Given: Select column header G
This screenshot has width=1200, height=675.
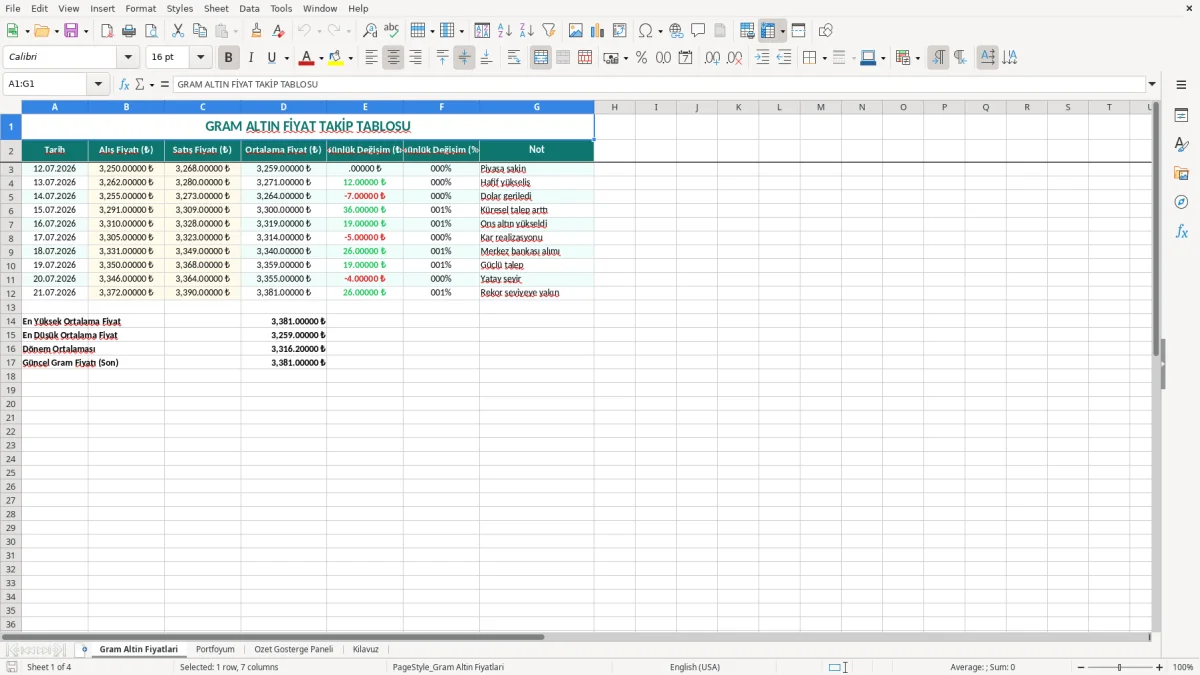Looking at the screenshot, I should point(536,107).
